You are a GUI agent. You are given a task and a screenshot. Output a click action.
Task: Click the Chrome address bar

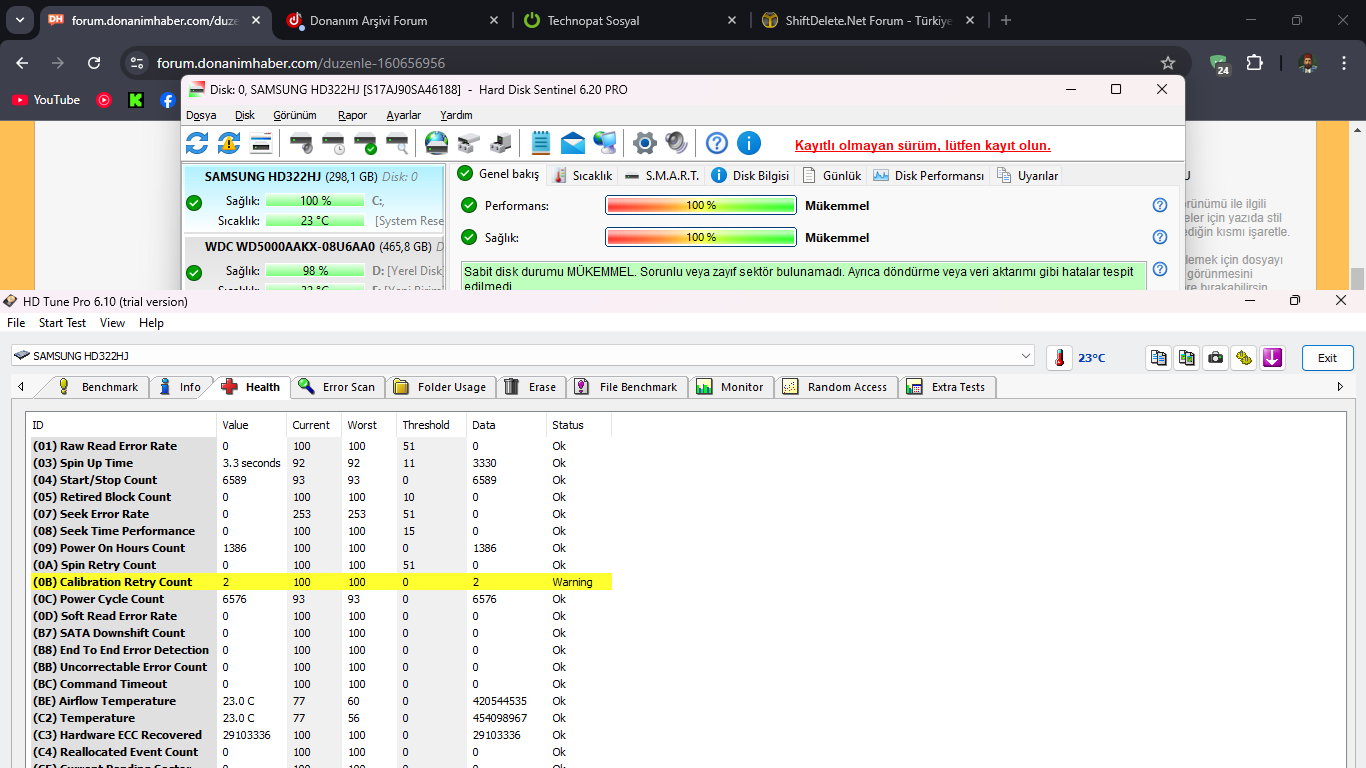tap(654, 63)
